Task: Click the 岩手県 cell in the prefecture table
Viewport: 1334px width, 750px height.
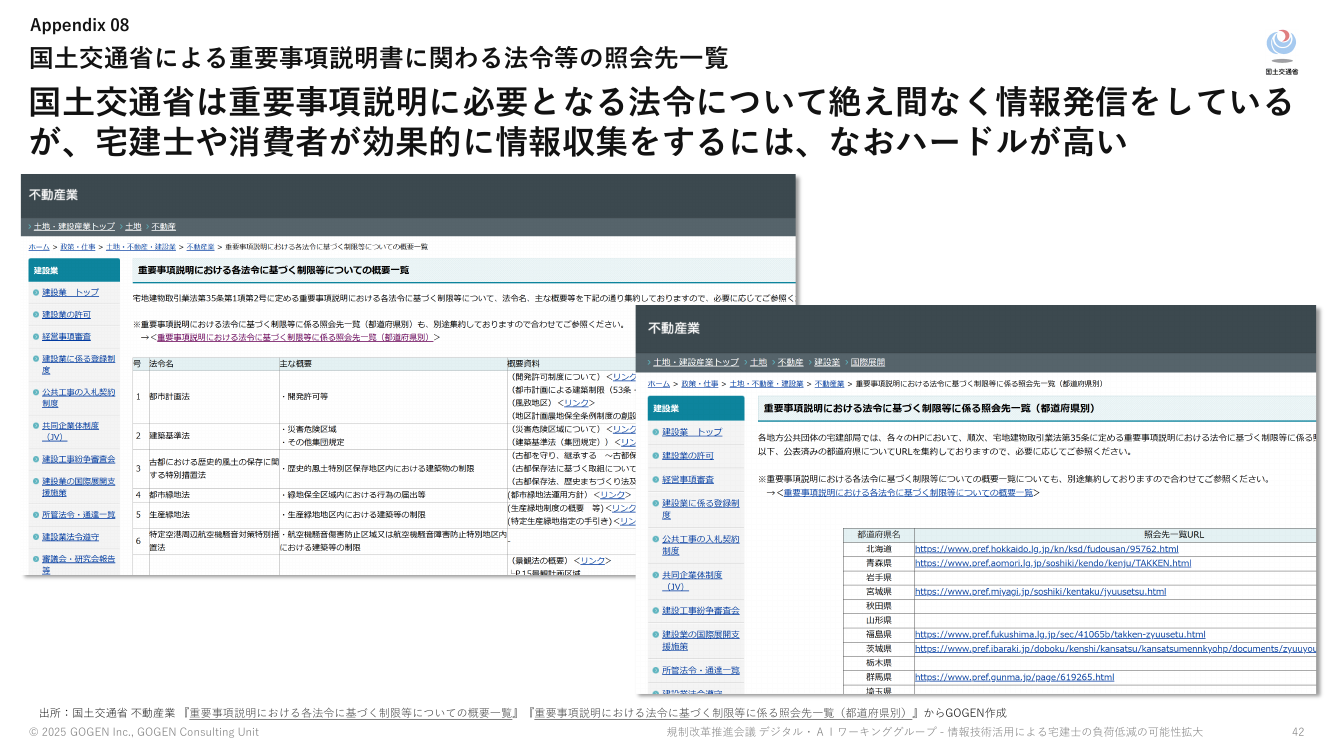Action: [x=878, y=577]
